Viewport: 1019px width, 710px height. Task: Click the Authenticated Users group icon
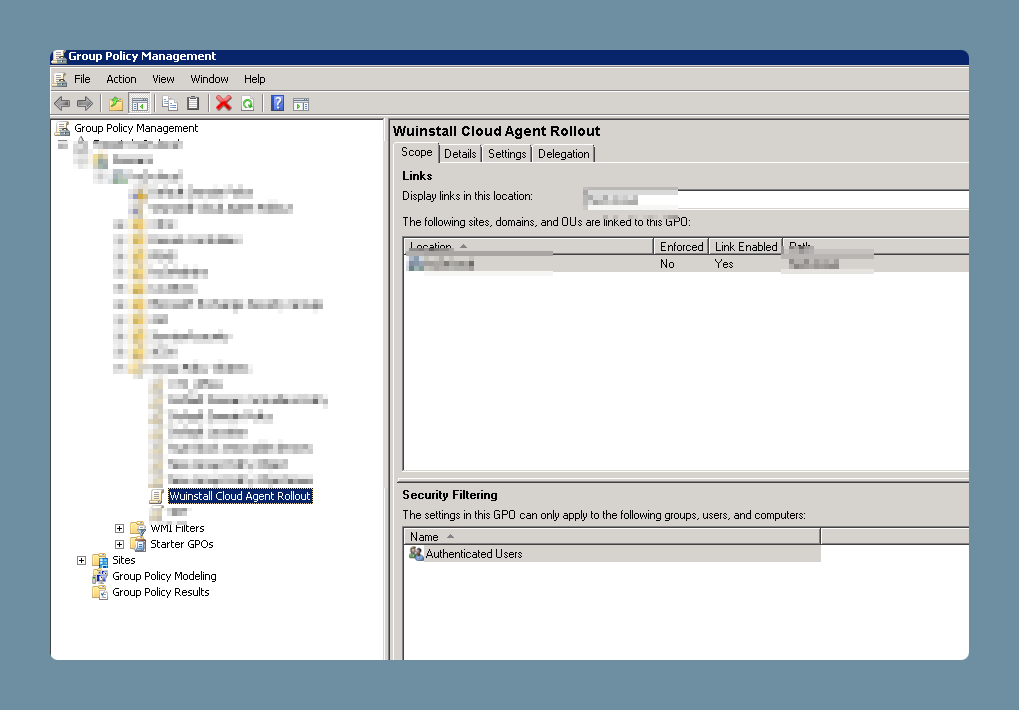(x=416, y=553)
